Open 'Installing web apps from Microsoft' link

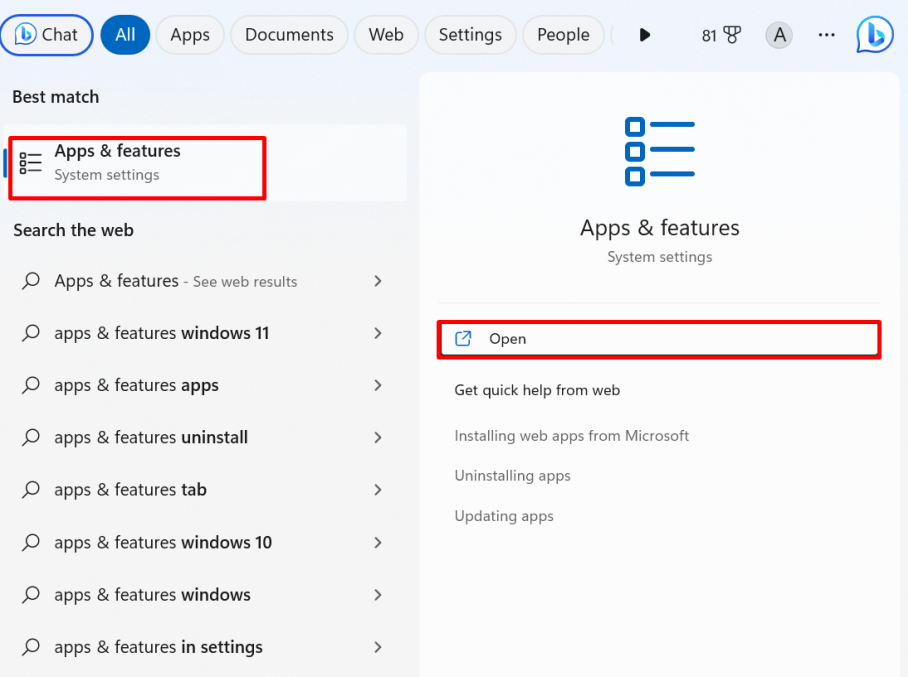pos(571,436)
